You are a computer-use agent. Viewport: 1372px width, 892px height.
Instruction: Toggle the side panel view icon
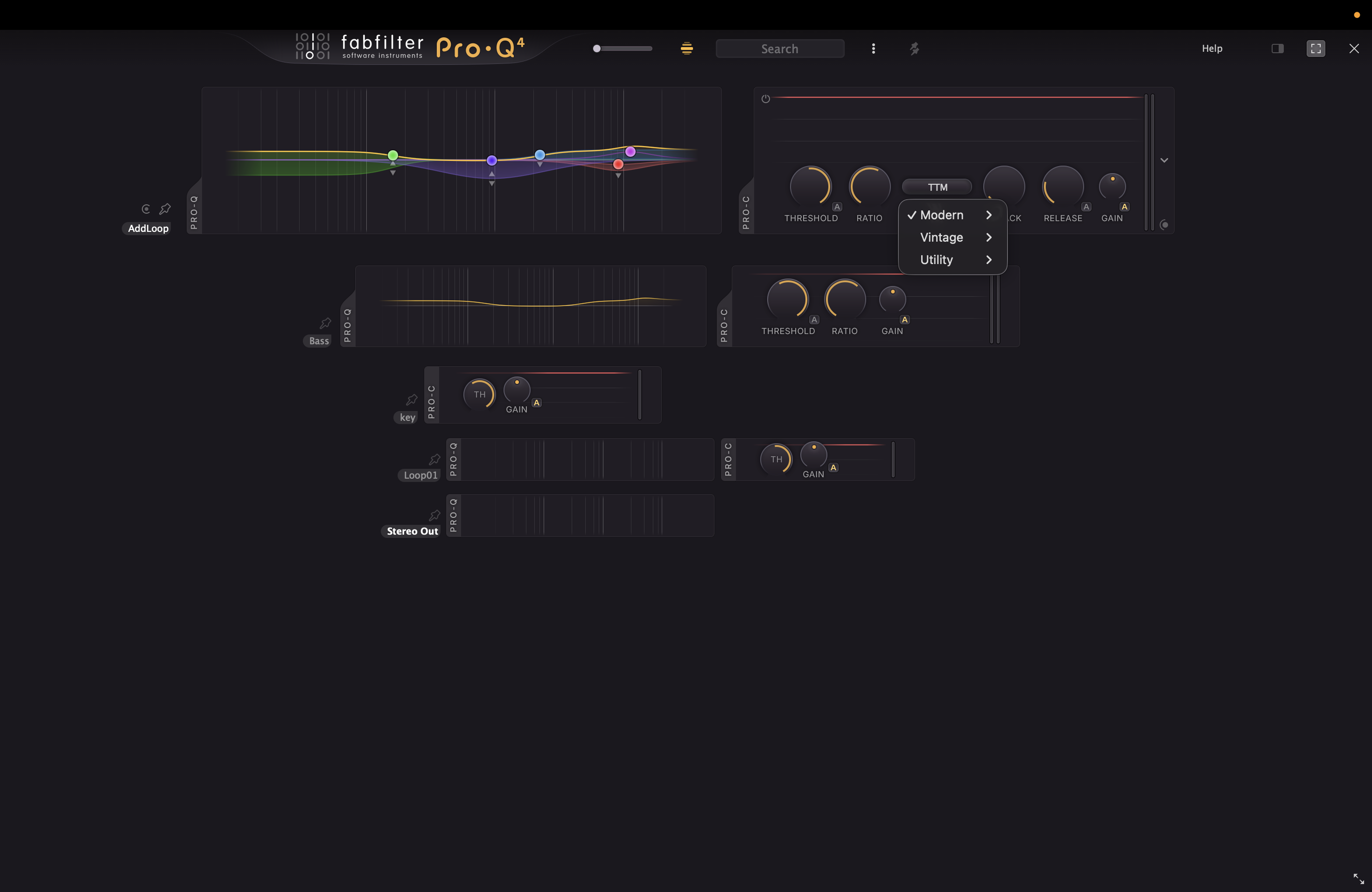[x=1277, y=49]
